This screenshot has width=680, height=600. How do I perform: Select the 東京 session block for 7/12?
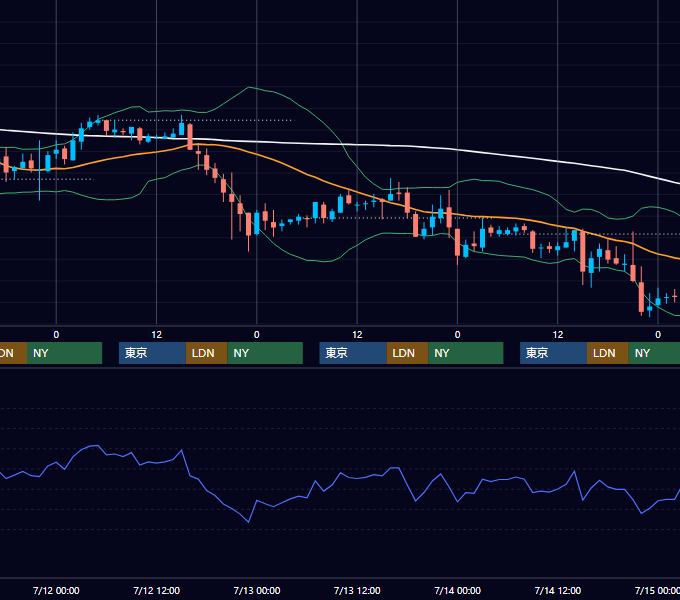pyautogui.click(x=152, y=353)
